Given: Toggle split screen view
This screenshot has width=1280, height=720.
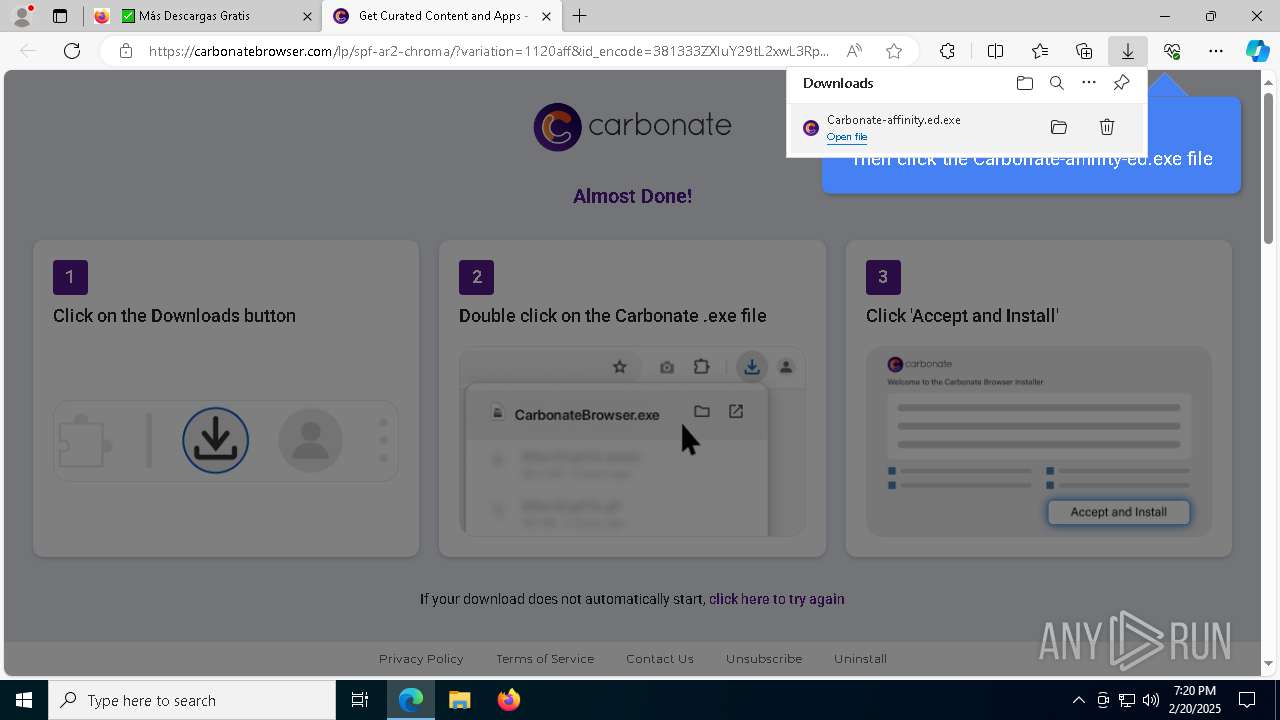Looking at the screenshot, I should click(x=996, y=51).
